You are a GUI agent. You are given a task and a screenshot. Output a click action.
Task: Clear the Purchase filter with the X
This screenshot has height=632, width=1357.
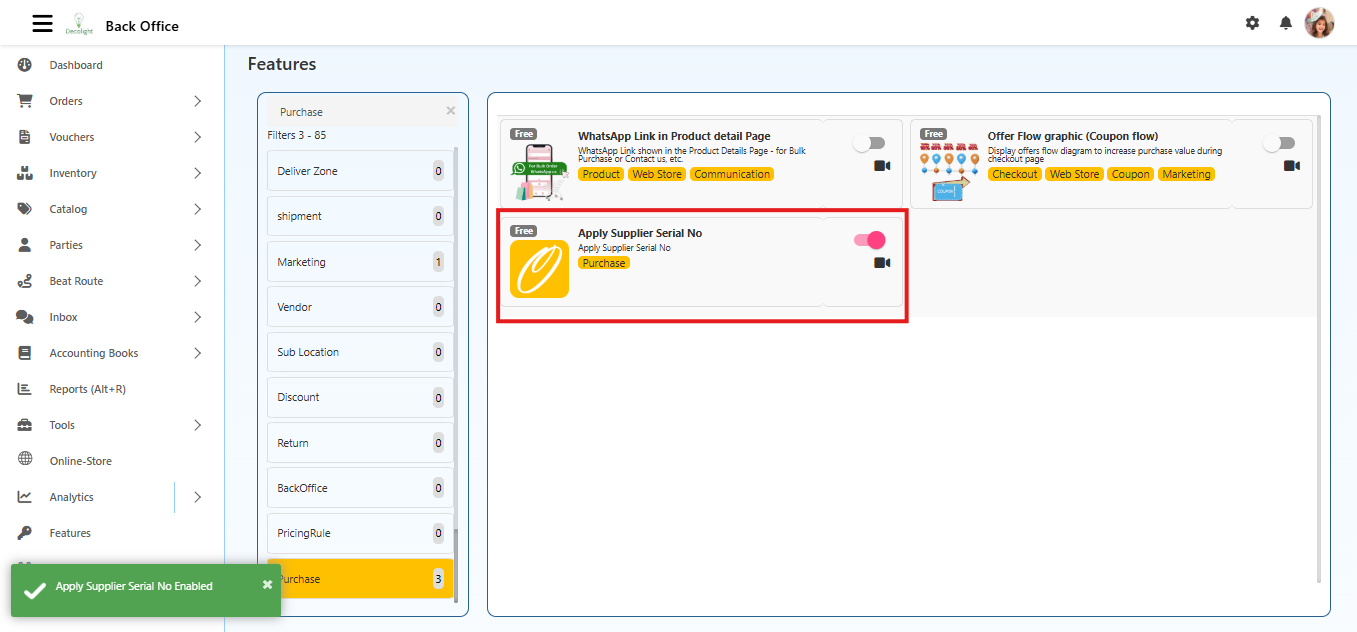(450, 110)
